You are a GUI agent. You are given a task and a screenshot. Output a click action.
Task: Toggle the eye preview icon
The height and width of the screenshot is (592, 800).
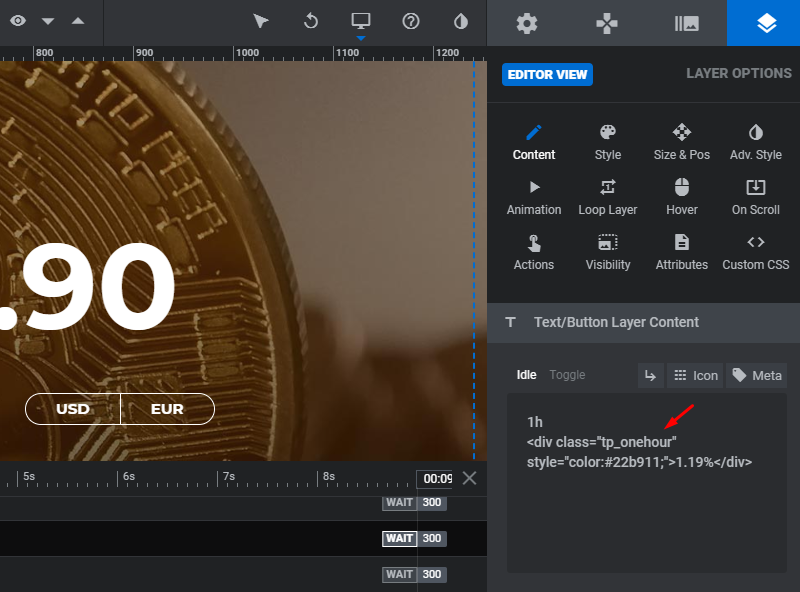click(18, 21)
